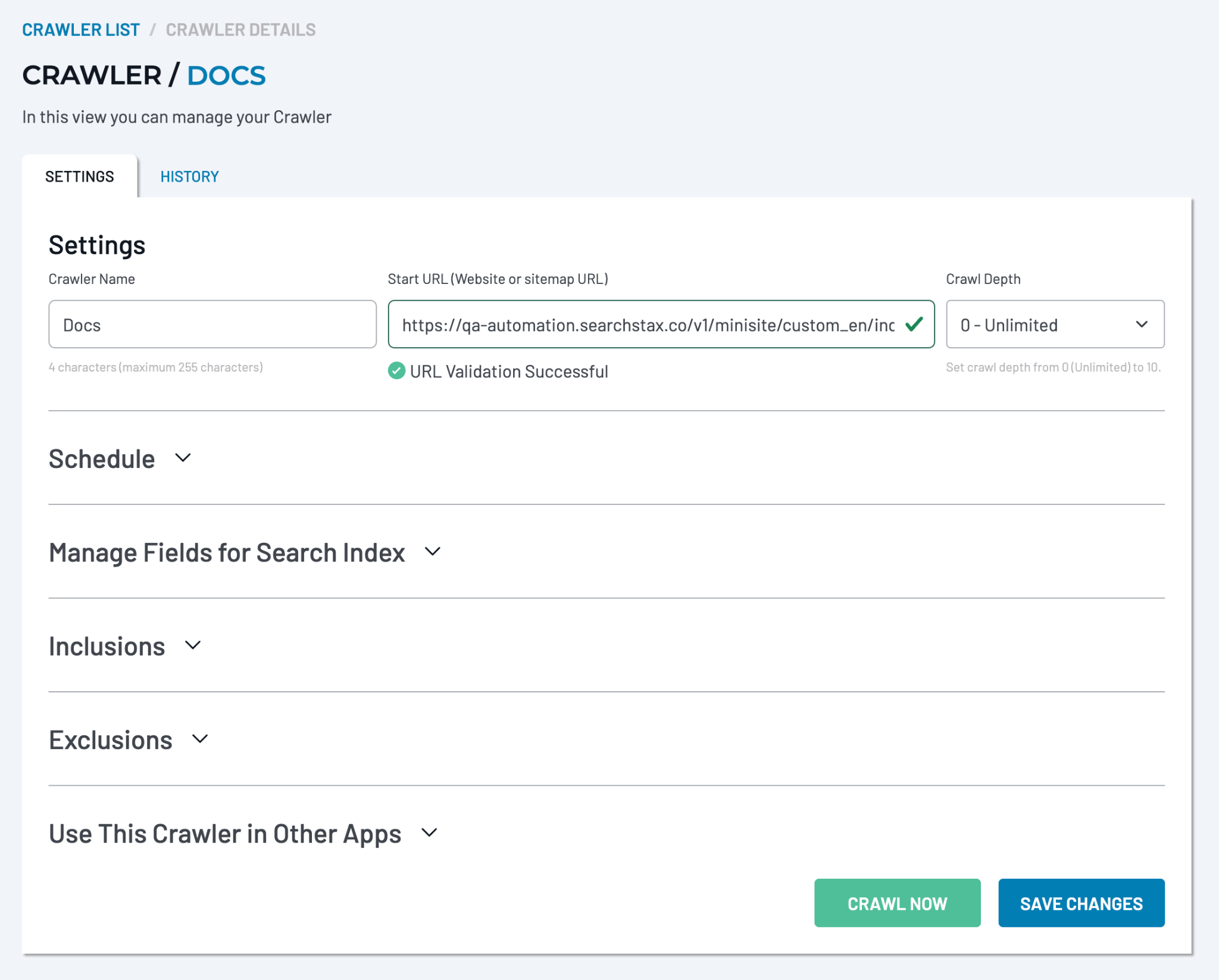The width and height of the screenshot is (1219, 980).
Task: Click the Schedule heading
Action: 102,458
